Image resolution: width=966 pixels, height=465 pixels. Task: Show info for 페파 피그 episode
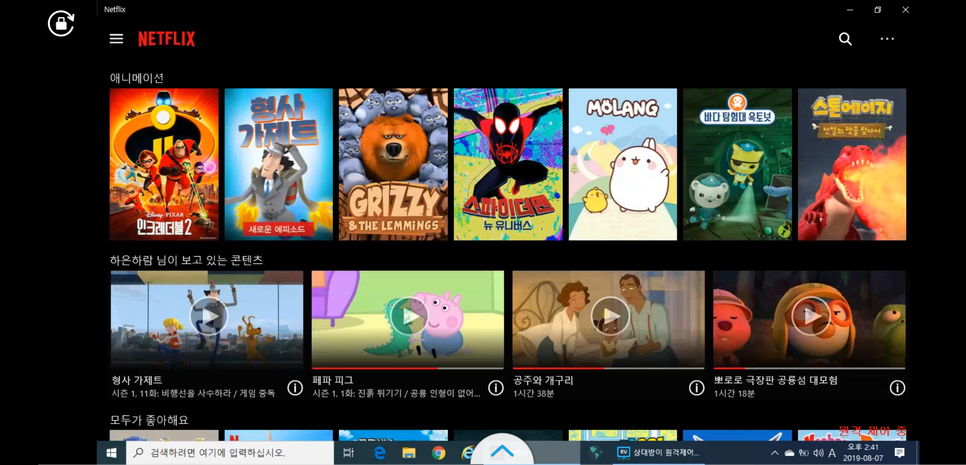(x=496, y=387)
